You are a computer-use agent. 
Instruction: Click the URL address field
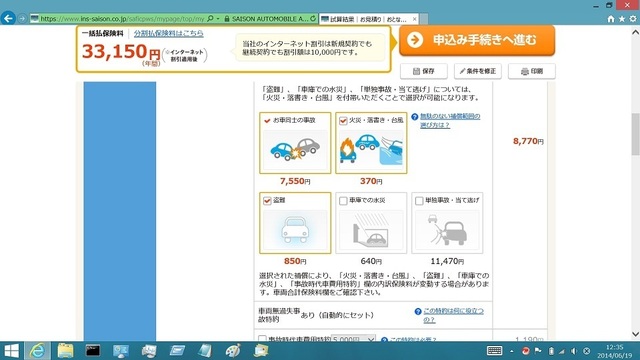122,19
